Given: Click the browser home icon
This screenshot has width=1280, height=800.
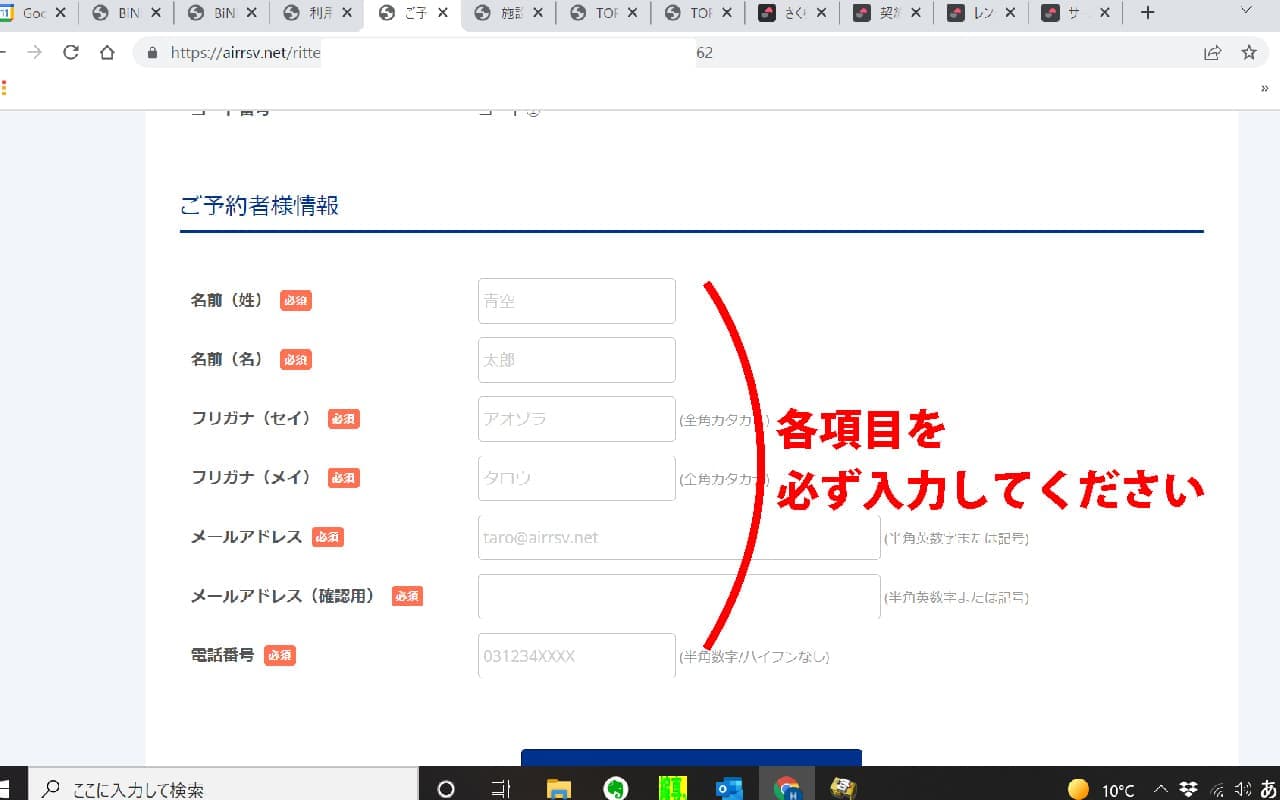Looking at the screenshot, I should [x=107, y=53].
